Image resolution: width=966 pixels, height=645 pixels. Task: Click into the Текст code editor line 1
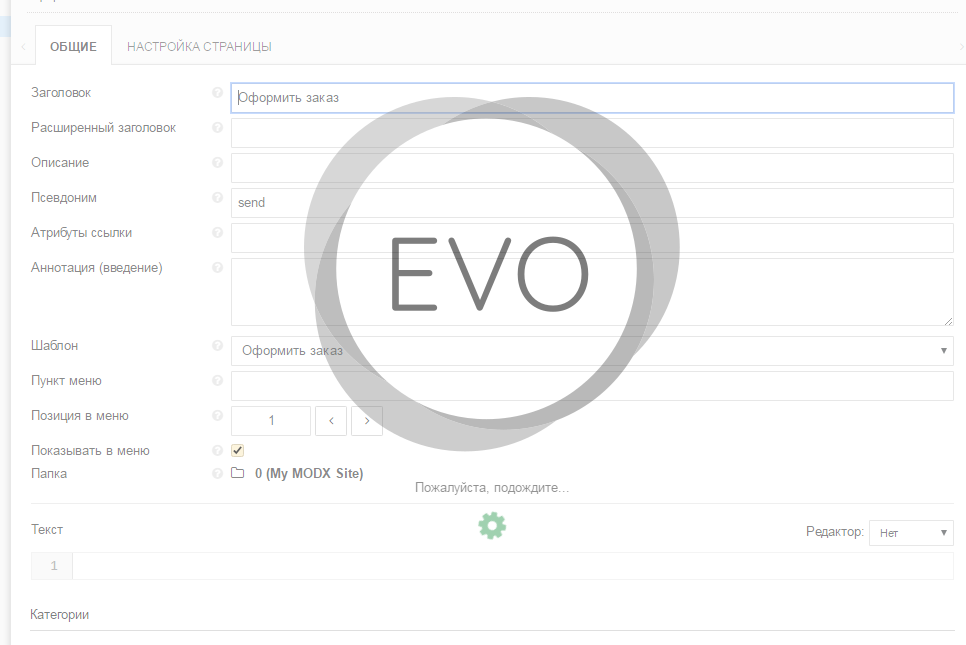click(x=513, y=566)
